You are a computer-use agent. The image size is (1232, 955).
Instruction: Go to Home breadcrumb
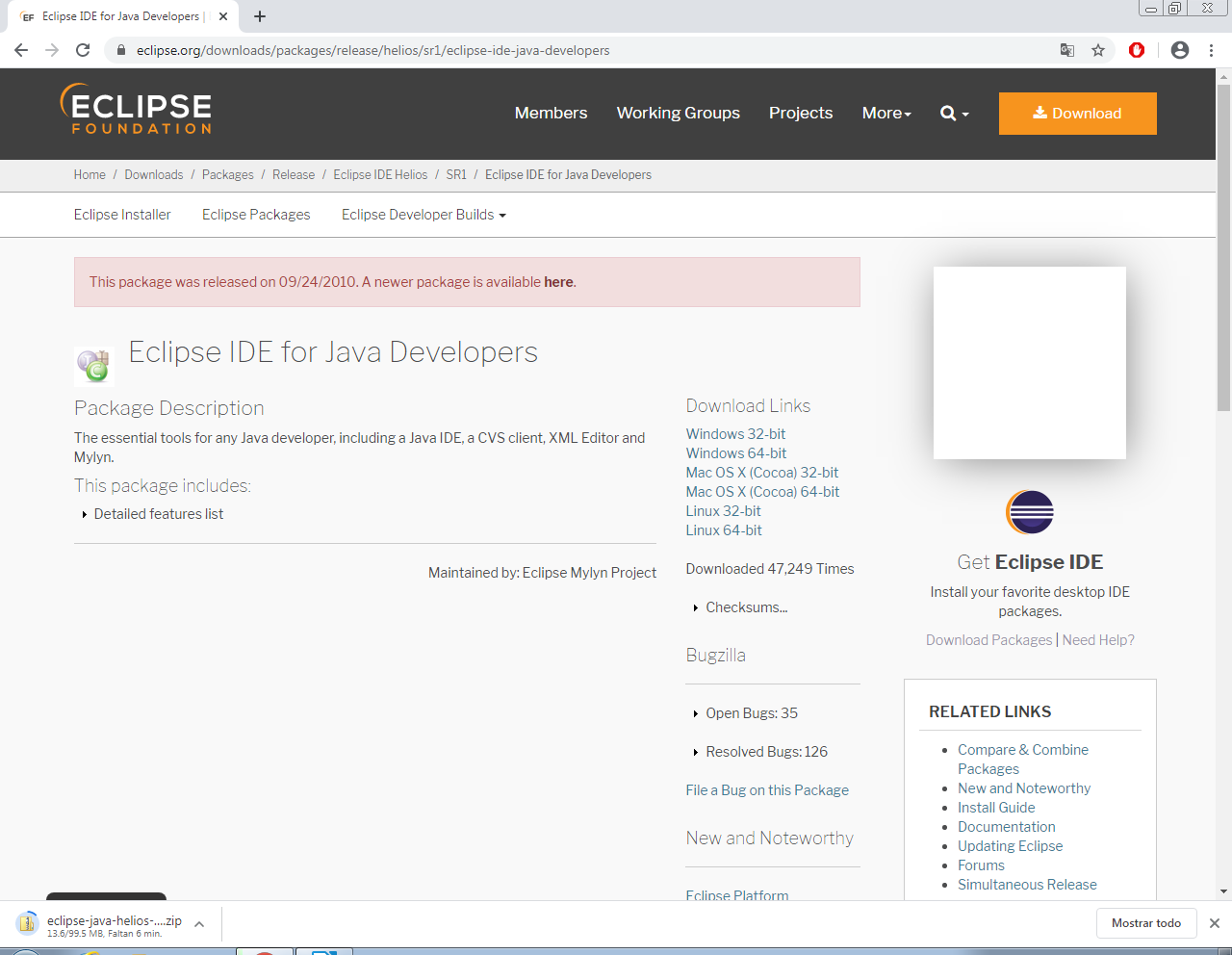tap(90, 175)
